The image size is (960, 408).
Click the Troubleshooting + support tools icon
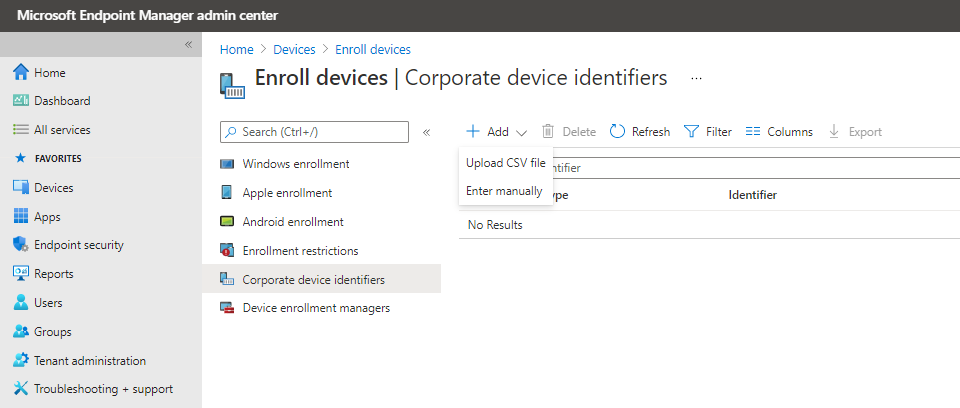[x=21, y=389]
